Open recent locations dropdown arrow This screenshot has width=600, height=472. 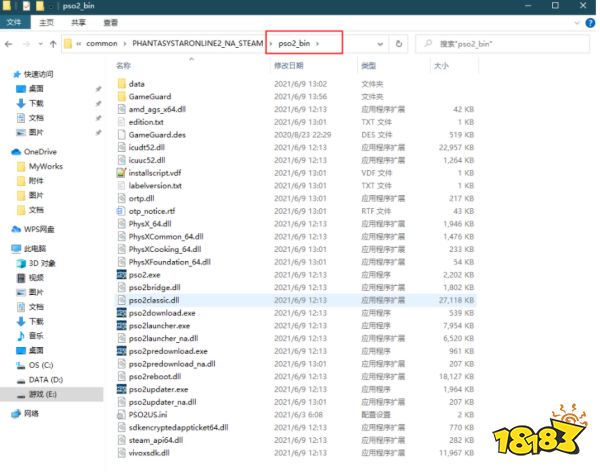[x=41, y=44]
